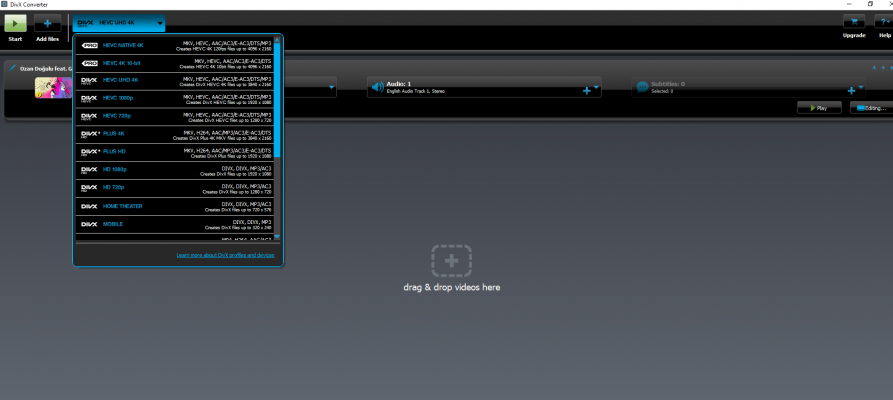Viewport: 893px width, 400px height.
Task: Click the Add files plus icon
Action: tap(47, 23)
